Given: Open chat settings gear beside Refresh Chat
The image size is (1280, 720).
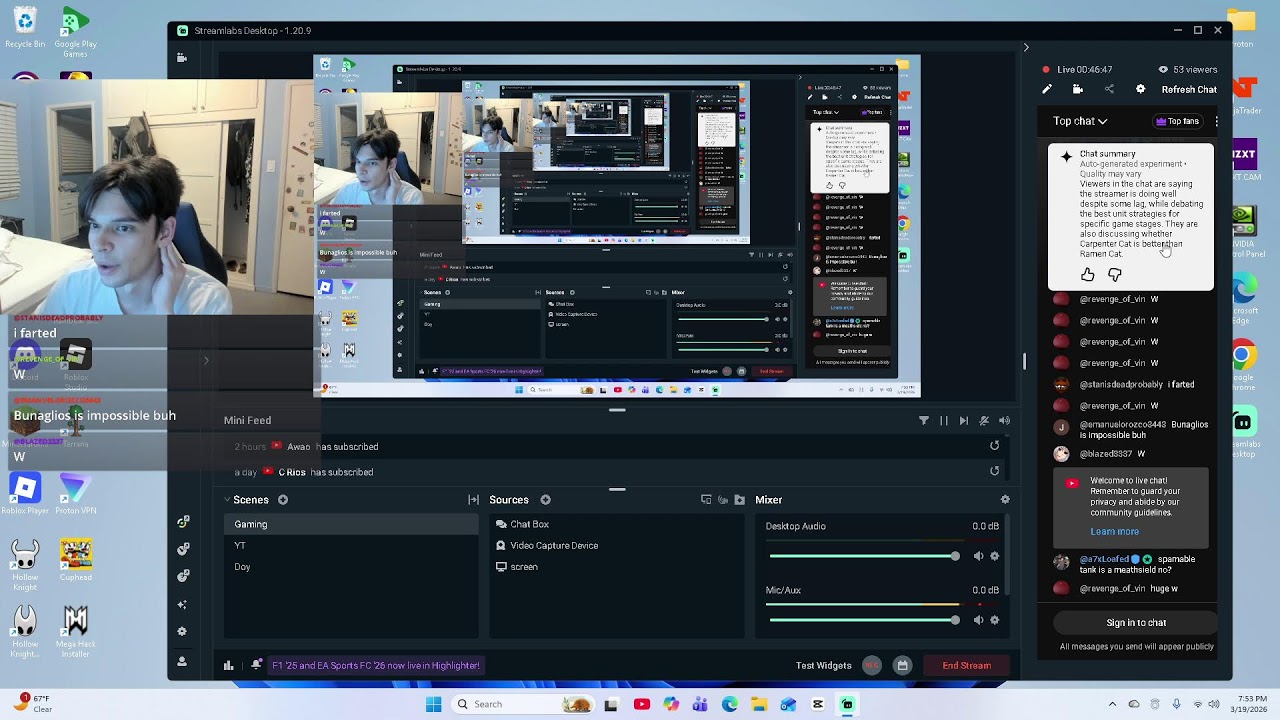Looking at the screenshot, I should (1140, 89).
